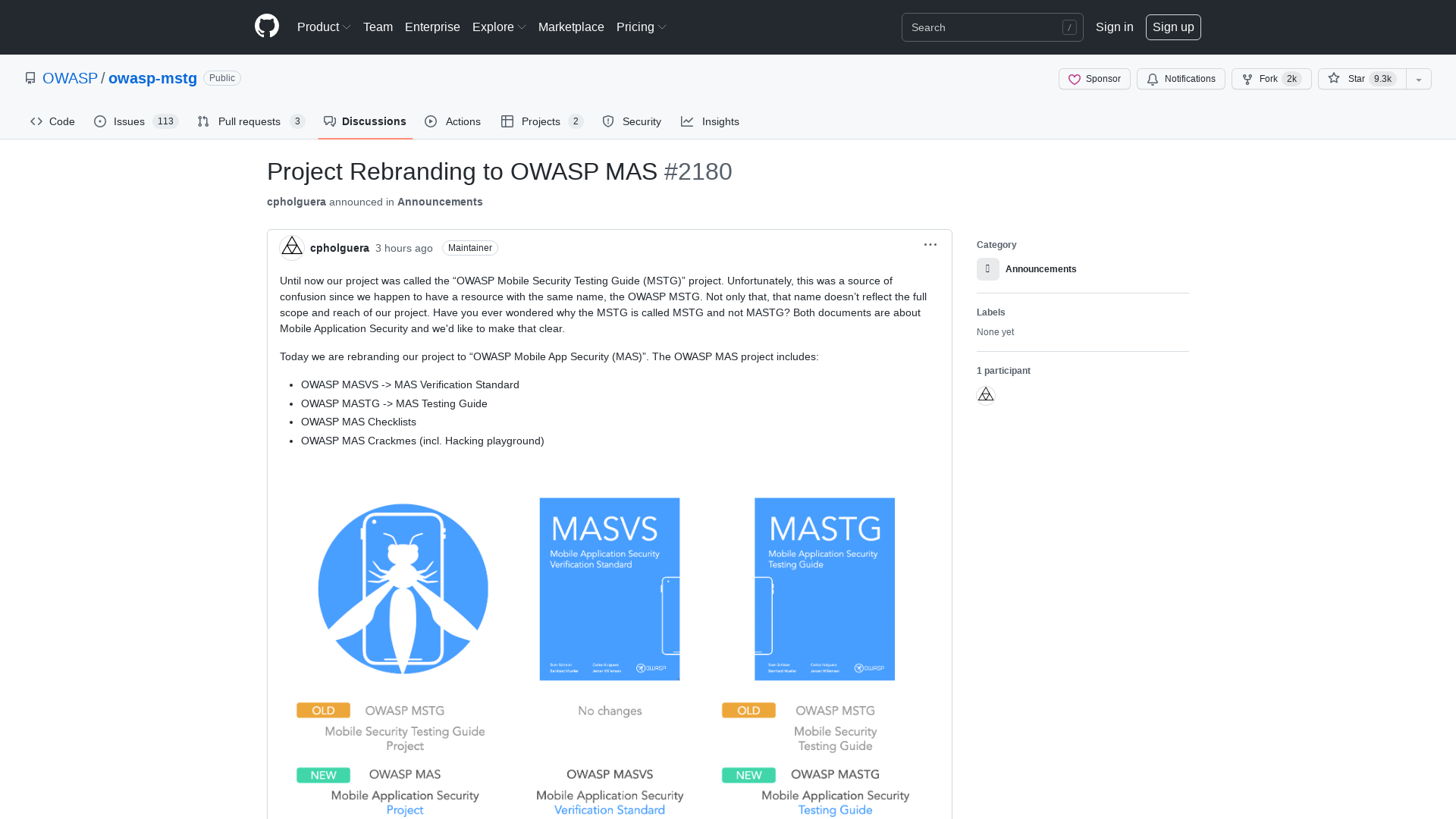Click the Security shield icon
This screenshot has height=819, width=1456.
pyautogui.click(x=608, y=121)
